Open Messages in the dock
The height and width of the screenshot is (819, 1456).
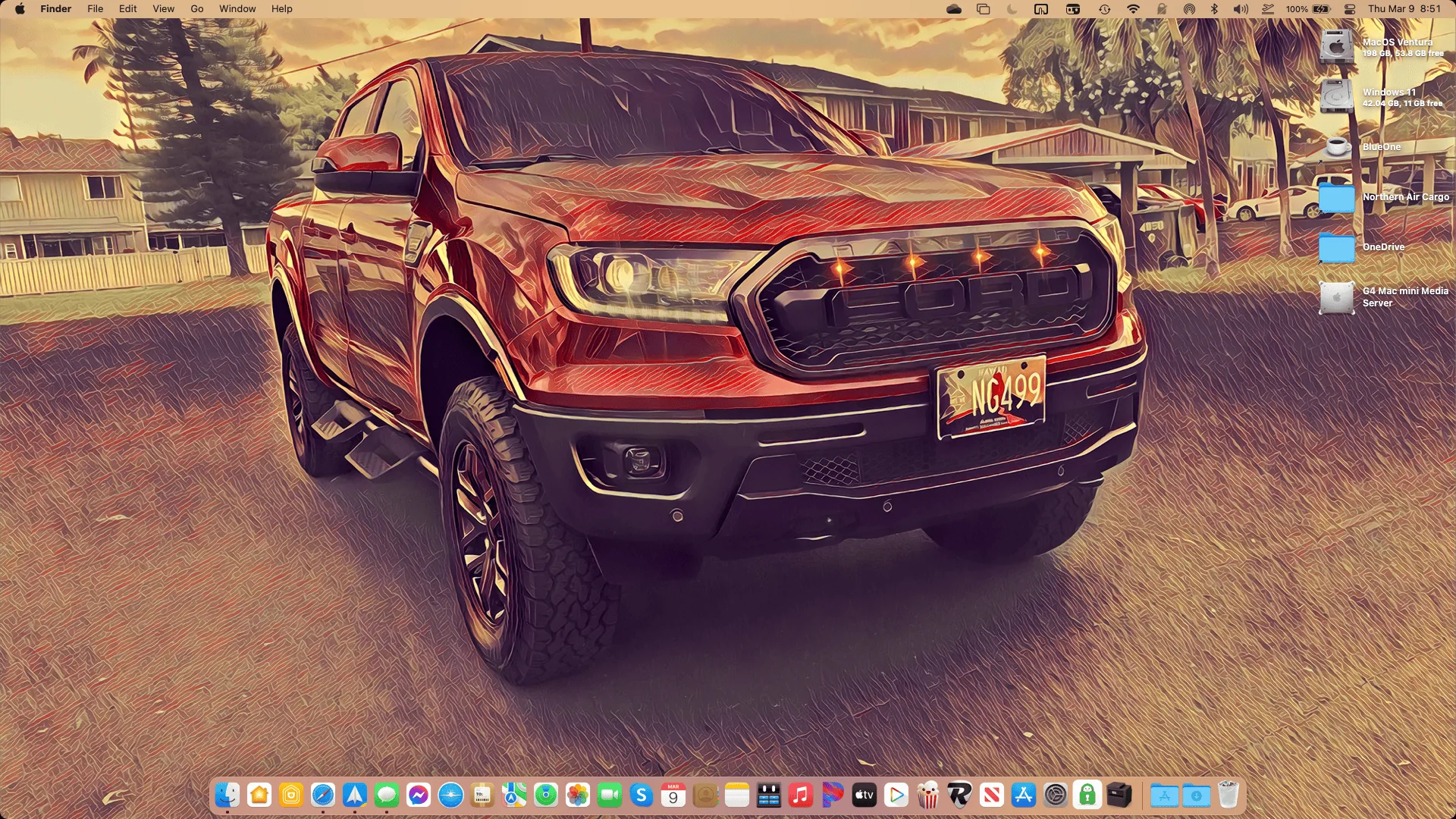[x=387, y=795]
